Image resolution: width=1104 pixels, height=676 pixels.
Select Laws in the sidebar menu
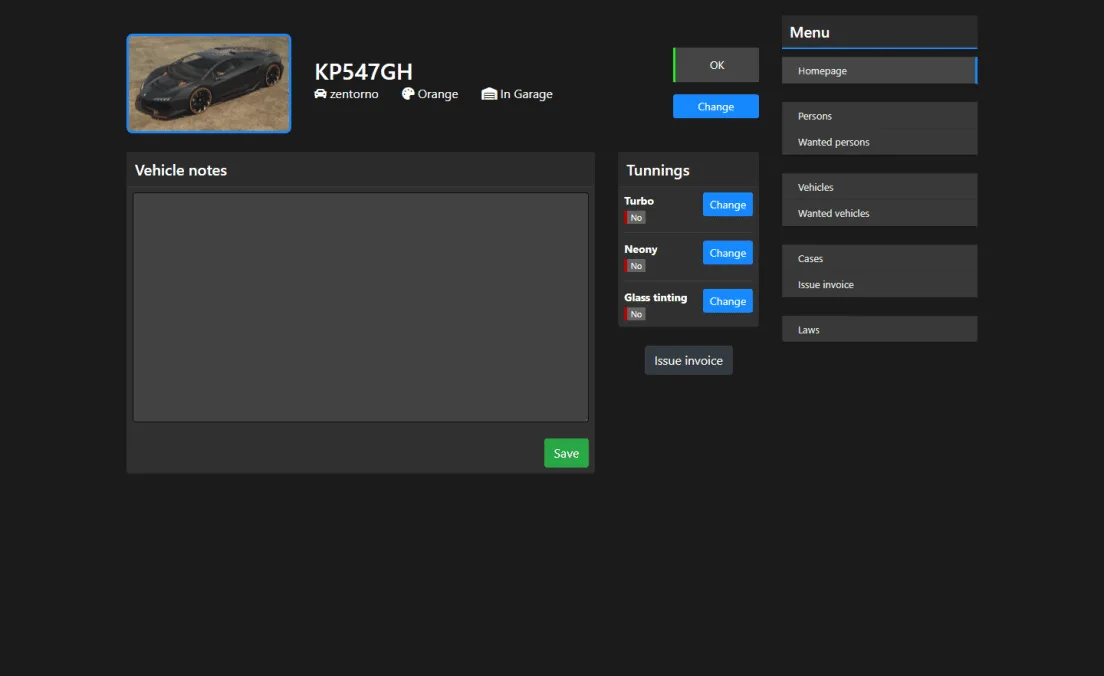click(878, 329)
